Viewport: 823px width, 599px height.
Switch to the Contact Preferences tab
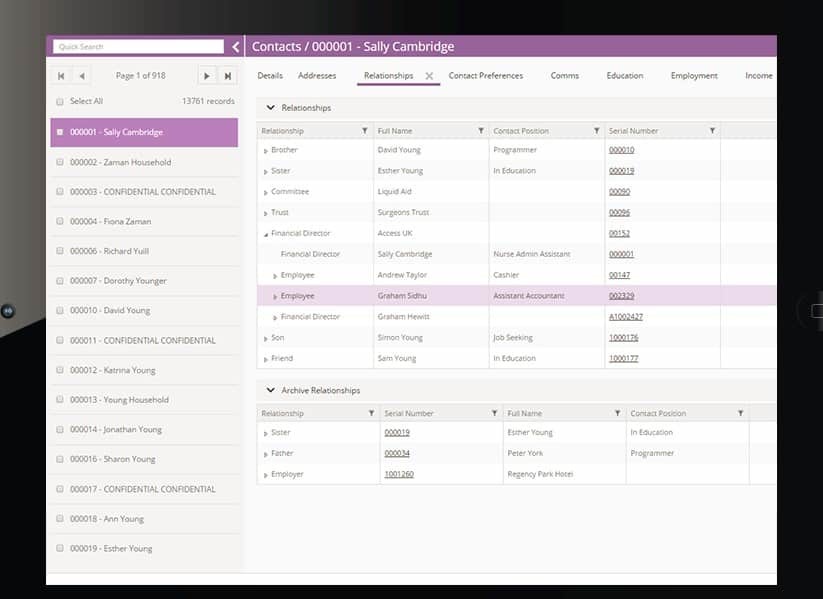coord(485,76)
